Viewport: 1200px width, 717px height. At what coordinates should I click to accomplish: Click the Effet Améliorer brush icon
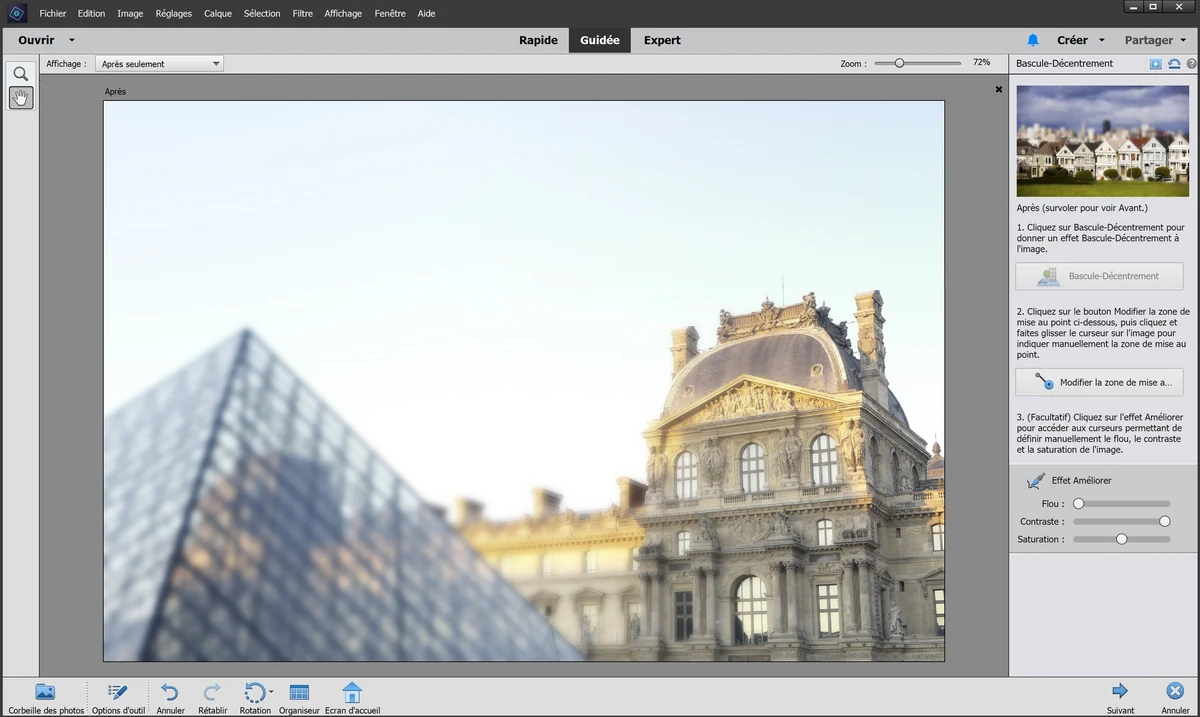pos(1036,481)
